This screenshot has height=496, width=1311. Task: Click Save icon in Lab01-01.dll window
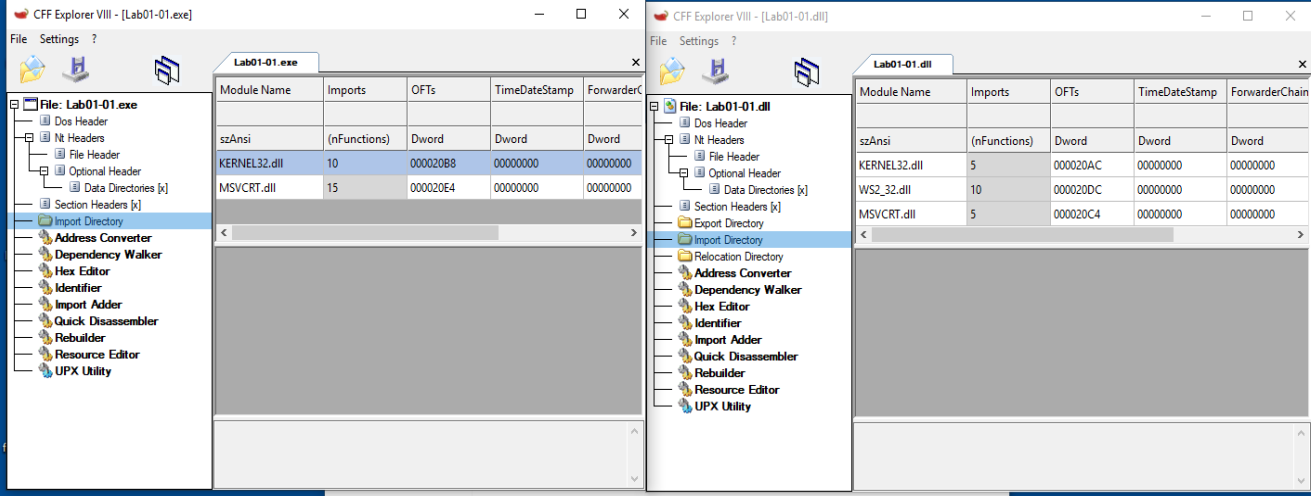(716, 72)
